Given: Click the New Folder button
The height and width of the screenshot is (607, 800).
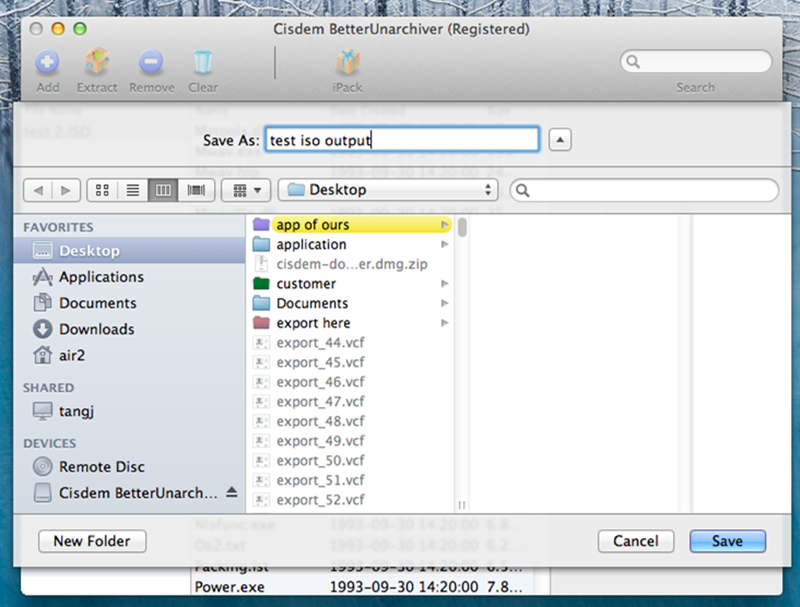Looking at the screenshot, I should coord(92,541).
